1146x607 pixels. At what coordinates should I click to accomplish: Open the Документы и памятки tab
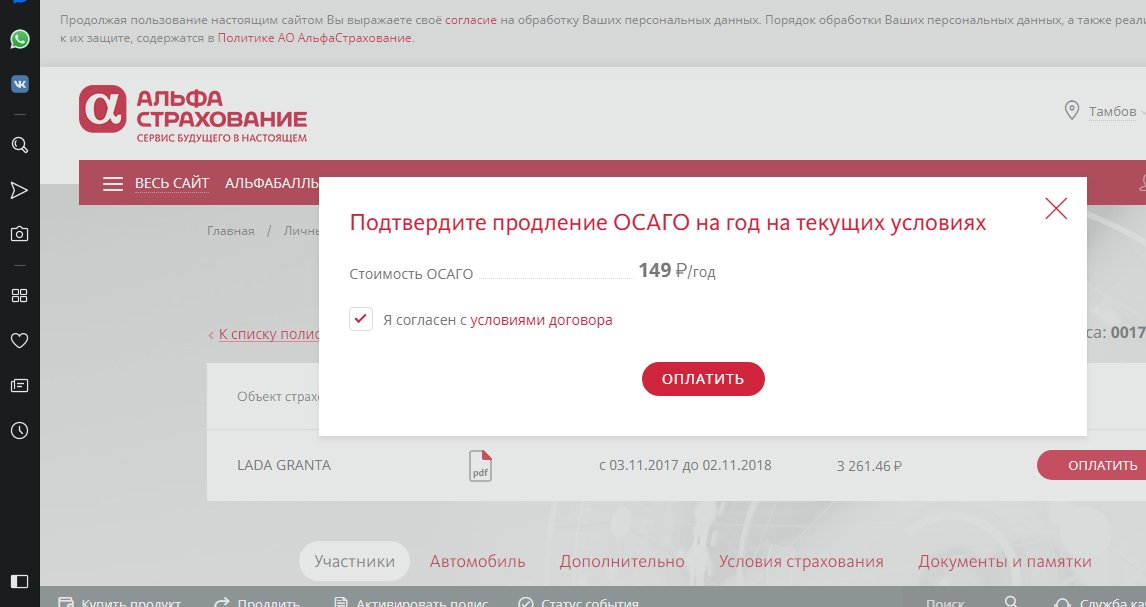tap(1005, 562)
